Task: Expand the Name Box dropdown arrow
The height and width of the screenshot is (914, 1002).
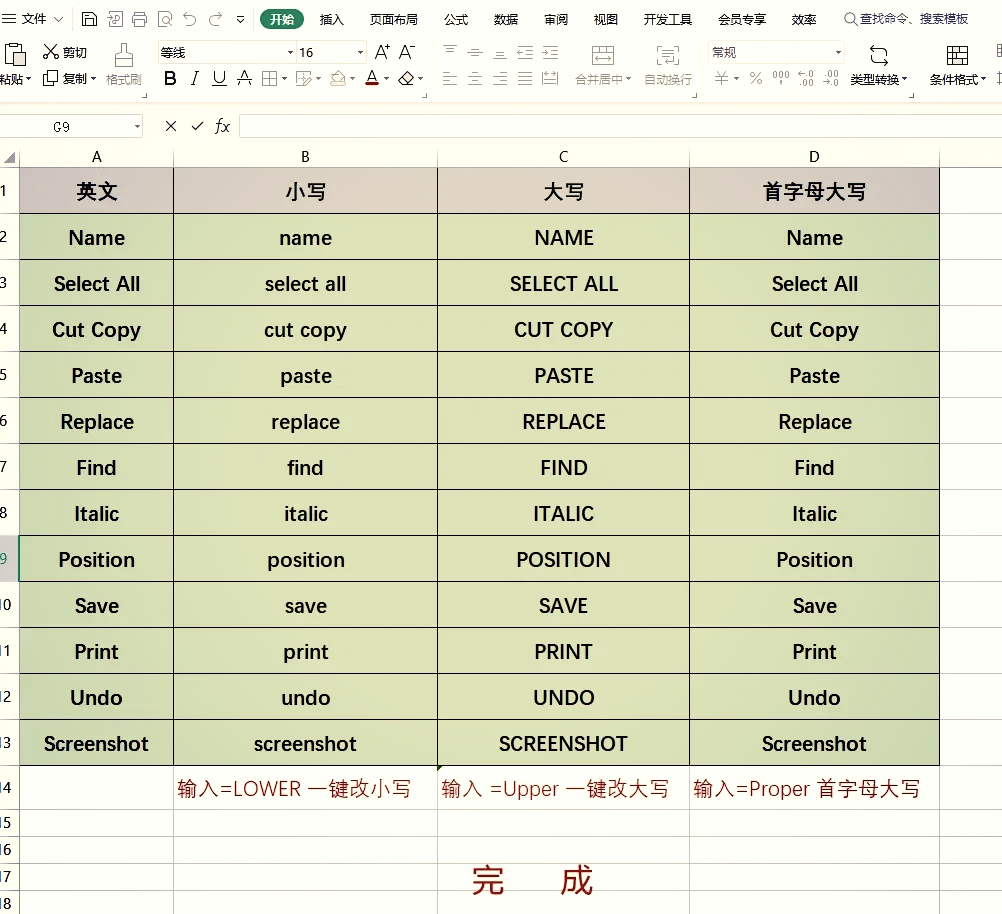Action: tap(137, 127)
